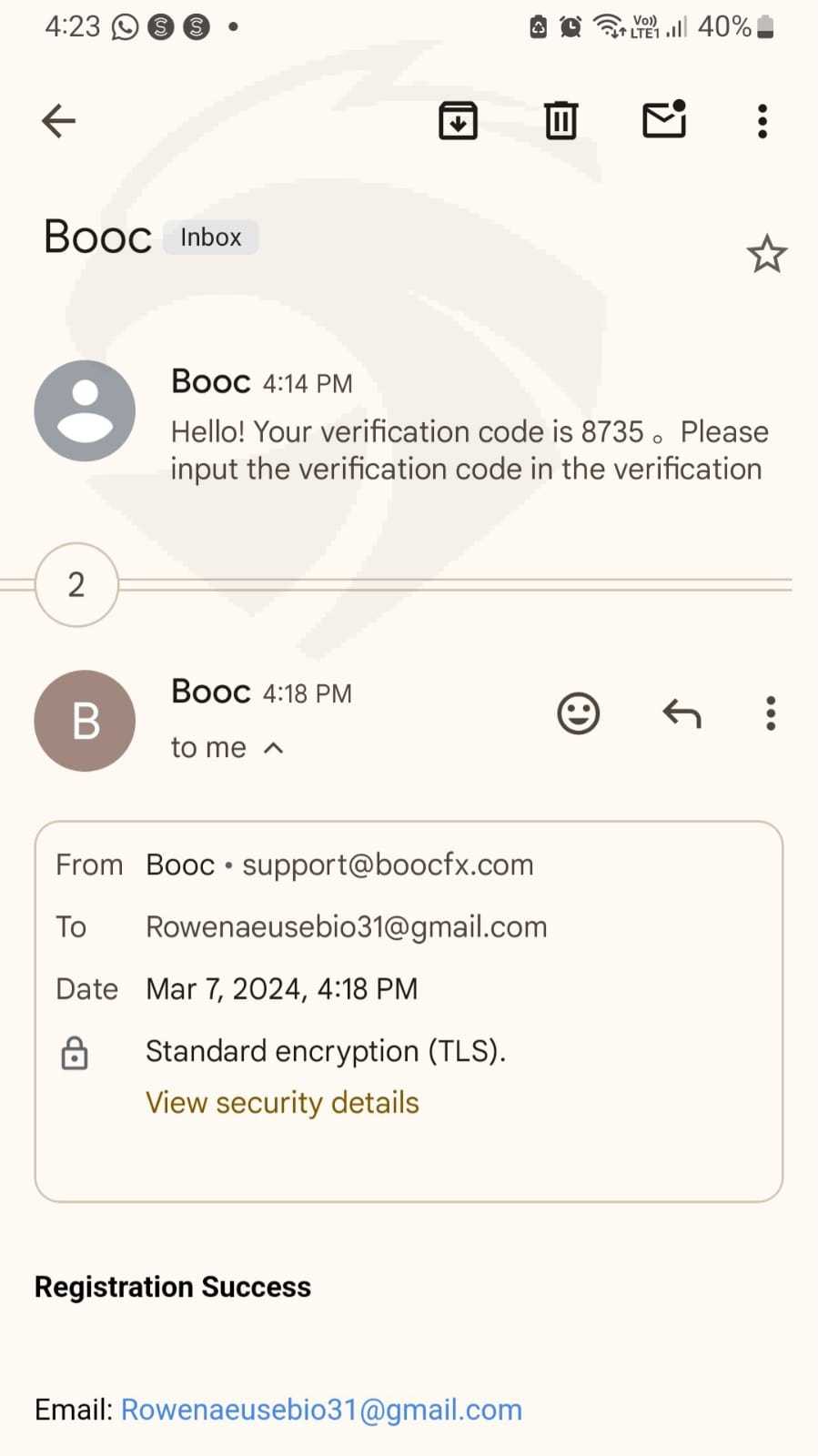Reply to the 4:18 PM Booc message

(682, 713)
